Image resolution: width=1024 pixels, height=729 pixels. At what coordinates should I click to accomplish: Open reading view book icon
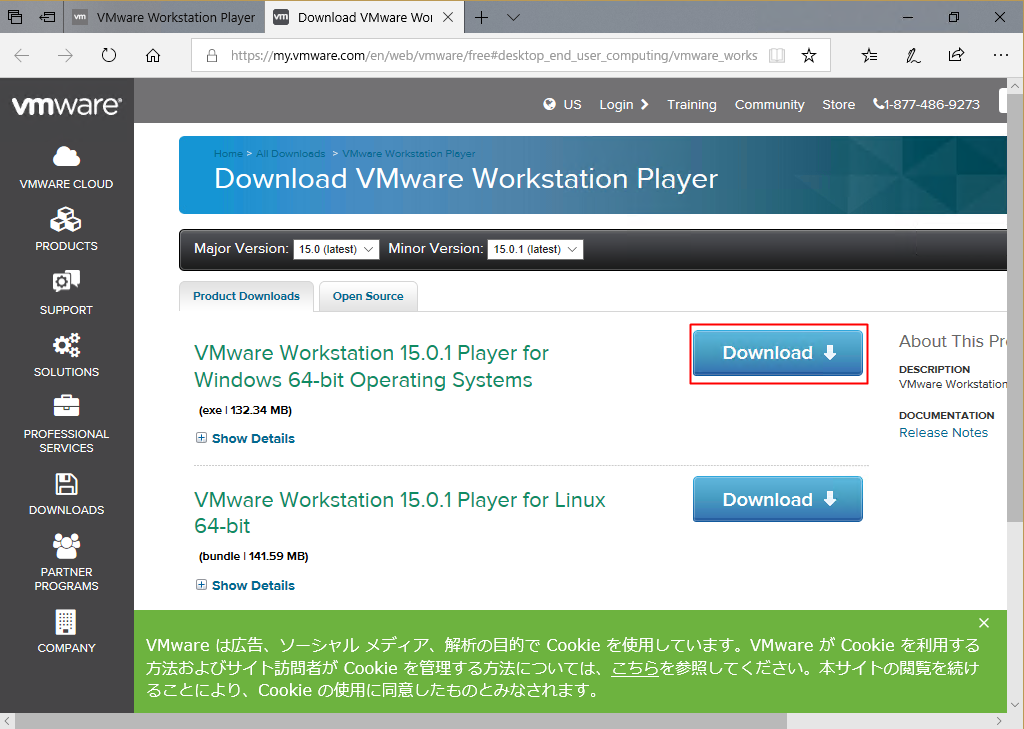point(777,56)
